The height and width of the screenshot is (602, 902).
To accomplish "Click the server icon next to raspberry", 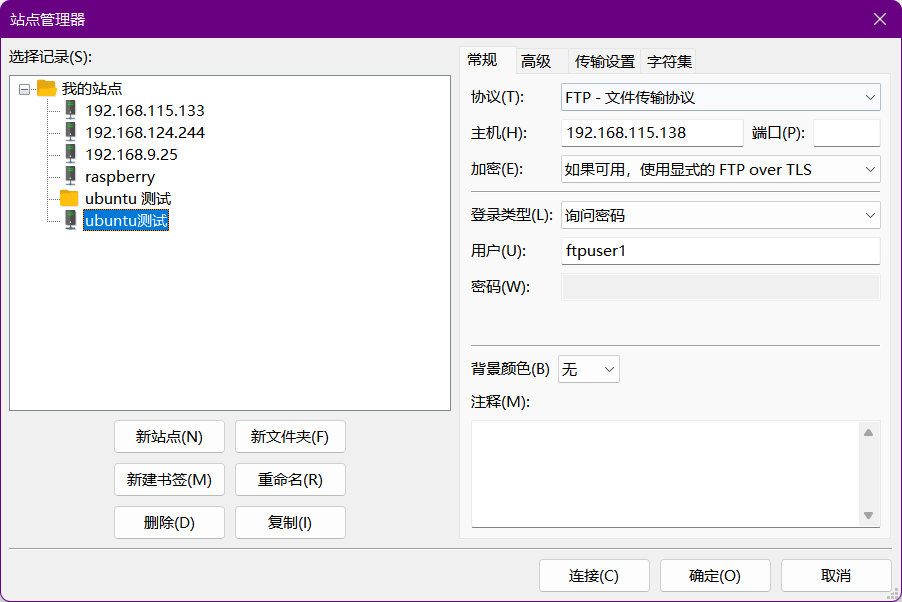I will coord(70,177).
